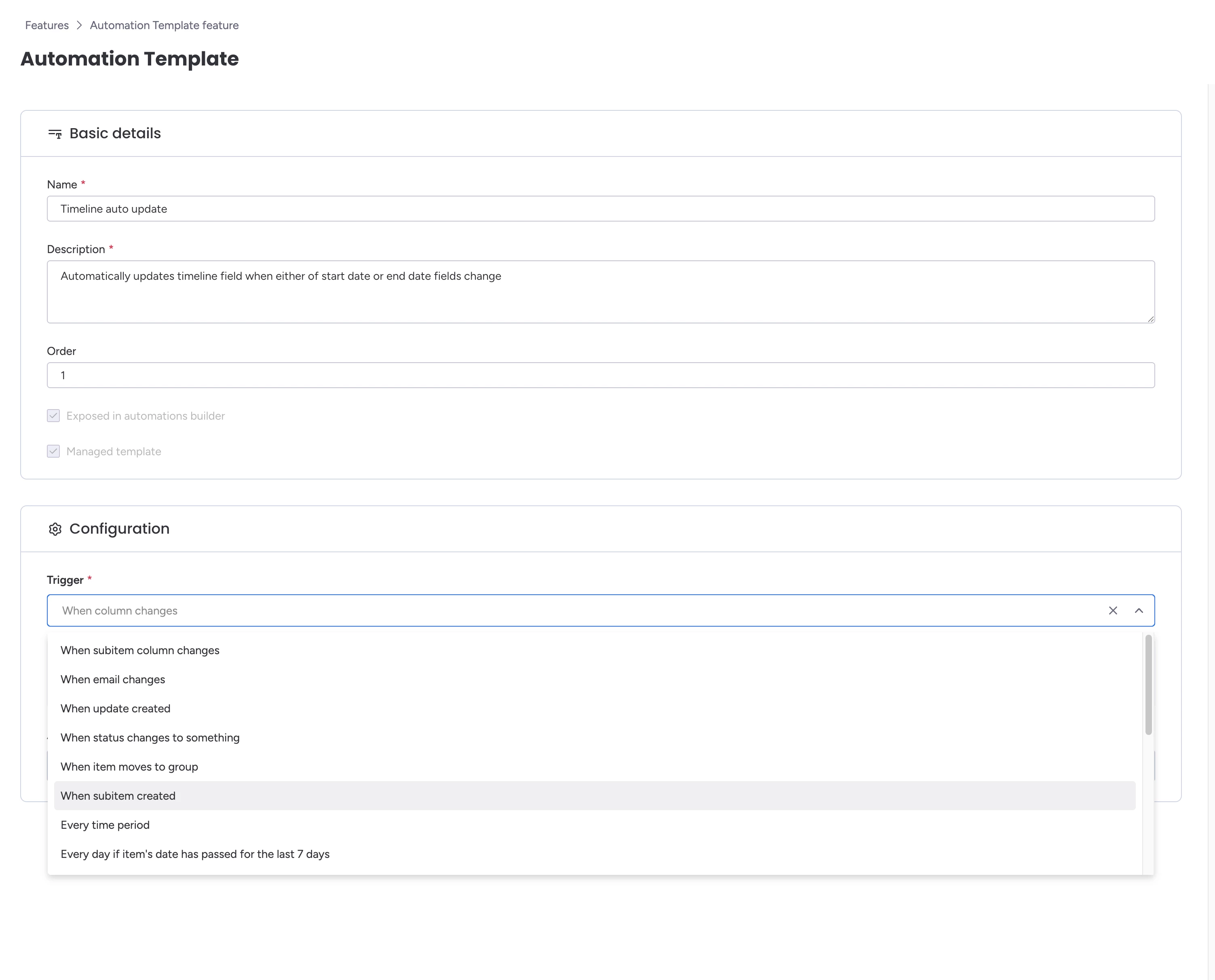The image size is (1215, 980).
Task: Click the Basic details section icon
Action: coord(55,134)
